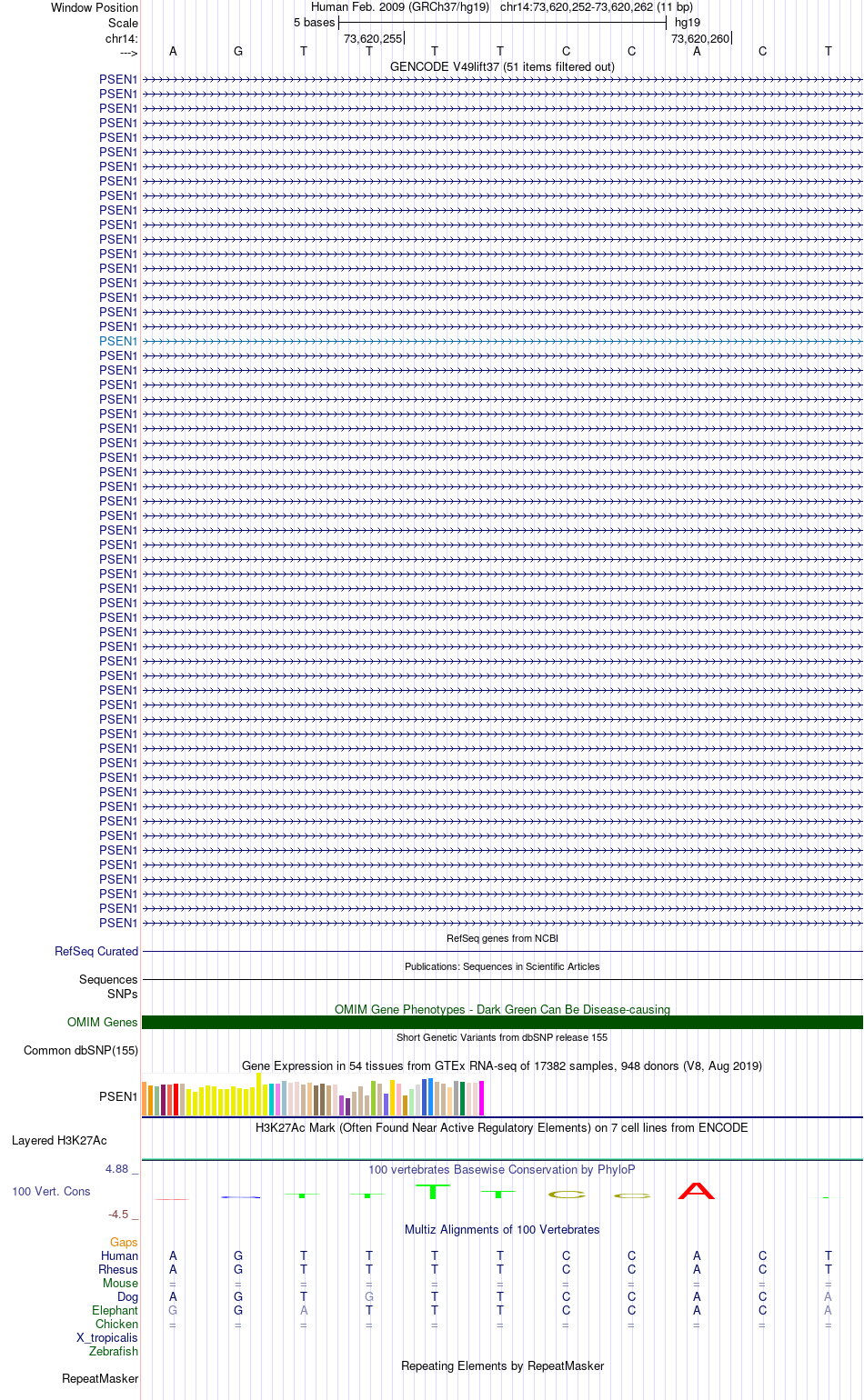This screenshot has height=1400, width=864.
Task: Click 'Publications: Sequences in Scientific Articles' title
Action: point(502,966)
